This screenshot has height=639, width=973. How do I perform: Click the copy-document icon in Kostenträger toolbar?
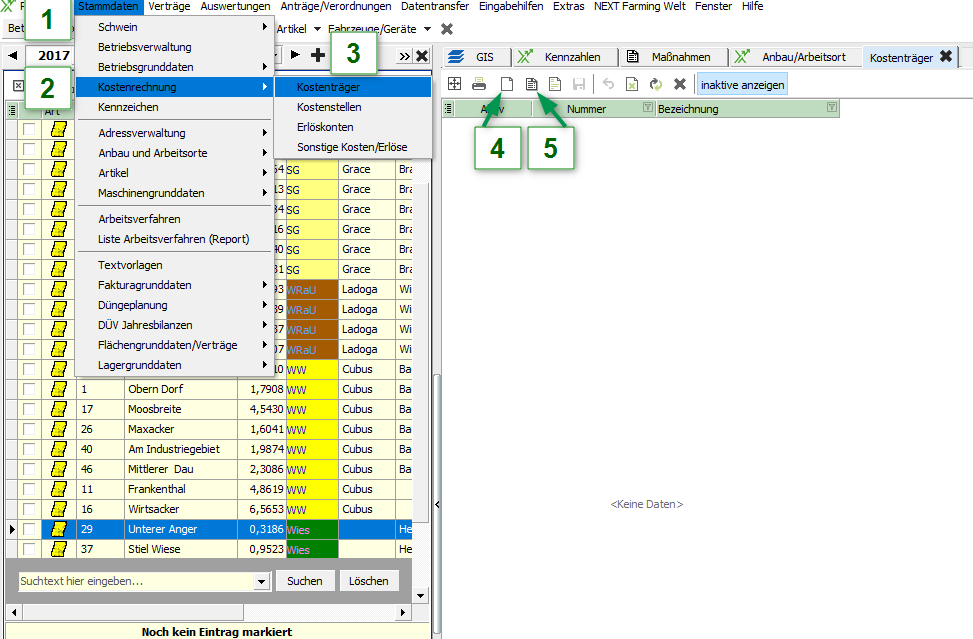pos(531,85)
